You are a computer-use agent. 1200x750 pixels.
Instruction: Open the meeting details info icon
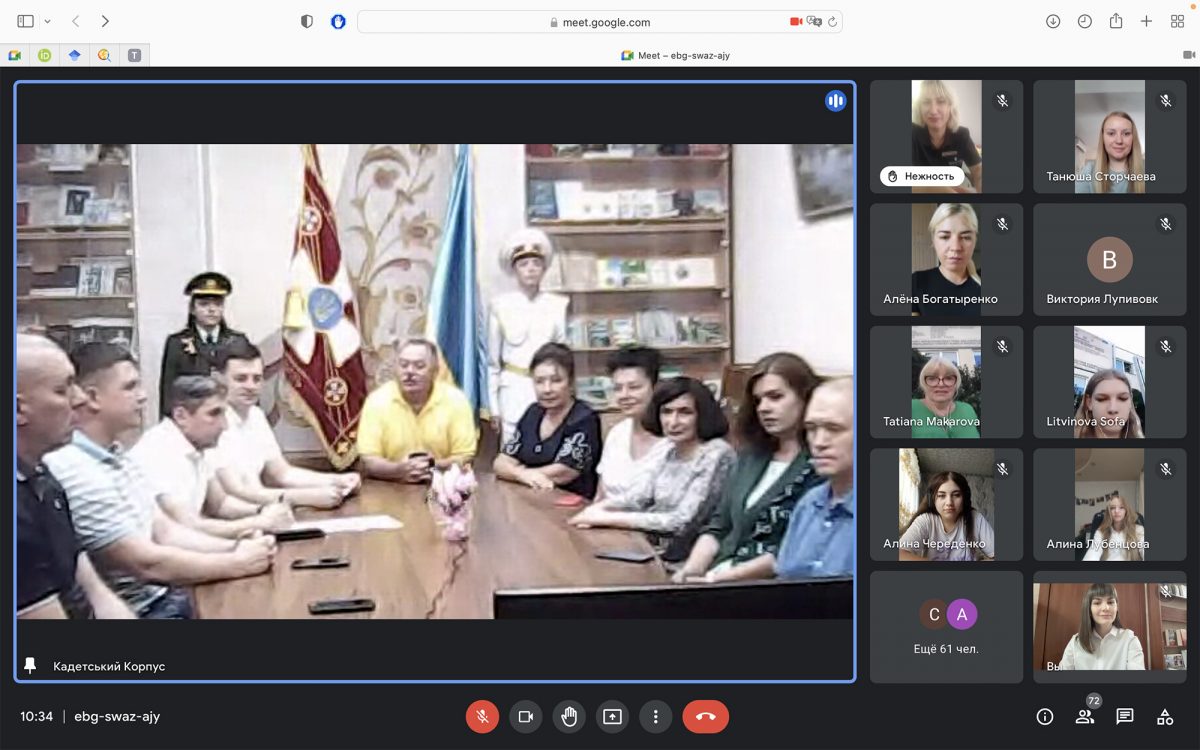click(x=1045, y=716)
